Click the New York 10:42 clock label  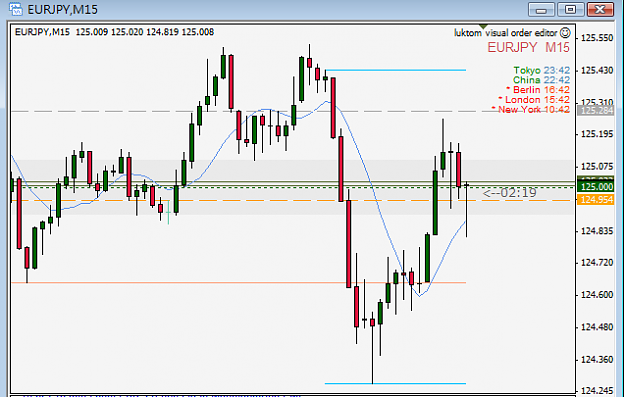coord(530,109)
